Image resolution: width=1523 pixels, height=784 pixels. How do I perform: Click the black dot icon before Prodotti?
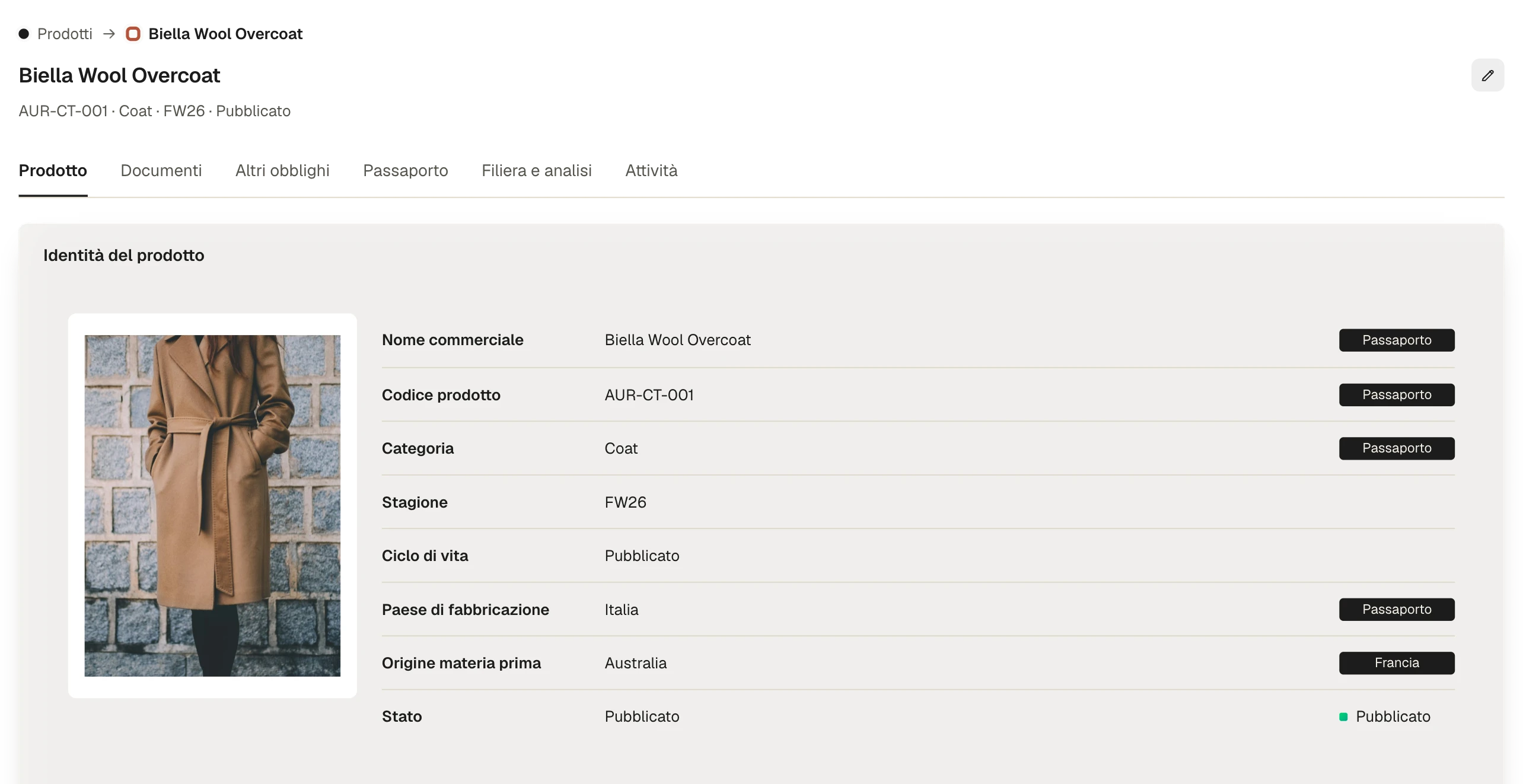24,34
